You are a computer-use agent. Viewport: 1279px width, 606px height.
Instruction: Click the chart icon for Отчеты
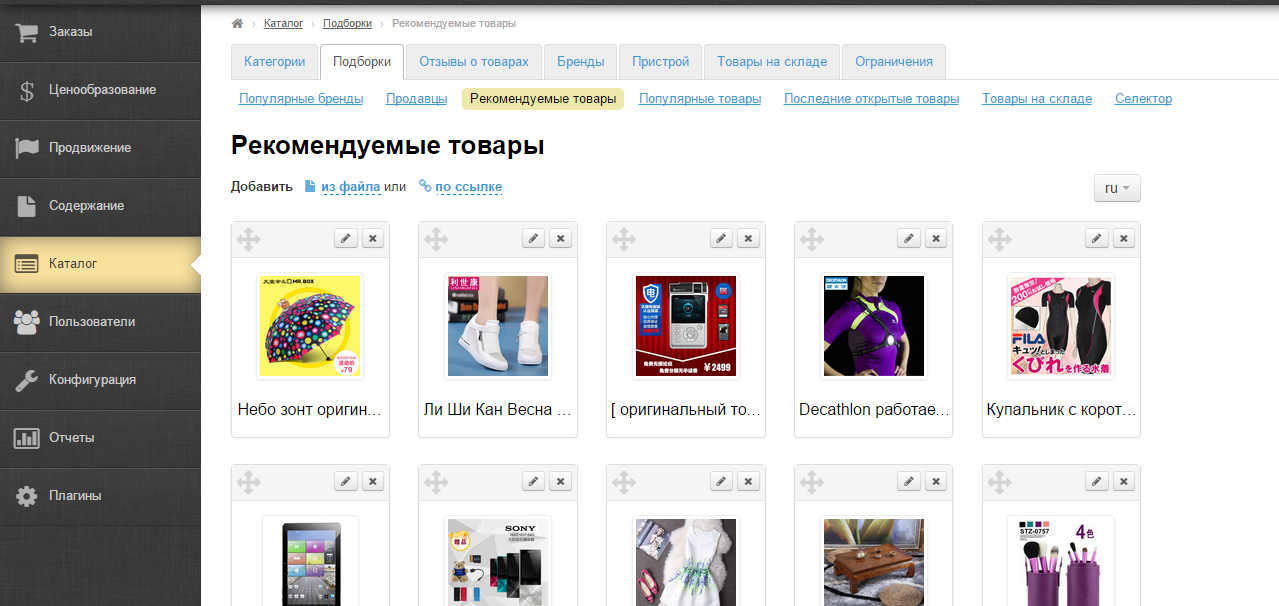coord(27,438)
